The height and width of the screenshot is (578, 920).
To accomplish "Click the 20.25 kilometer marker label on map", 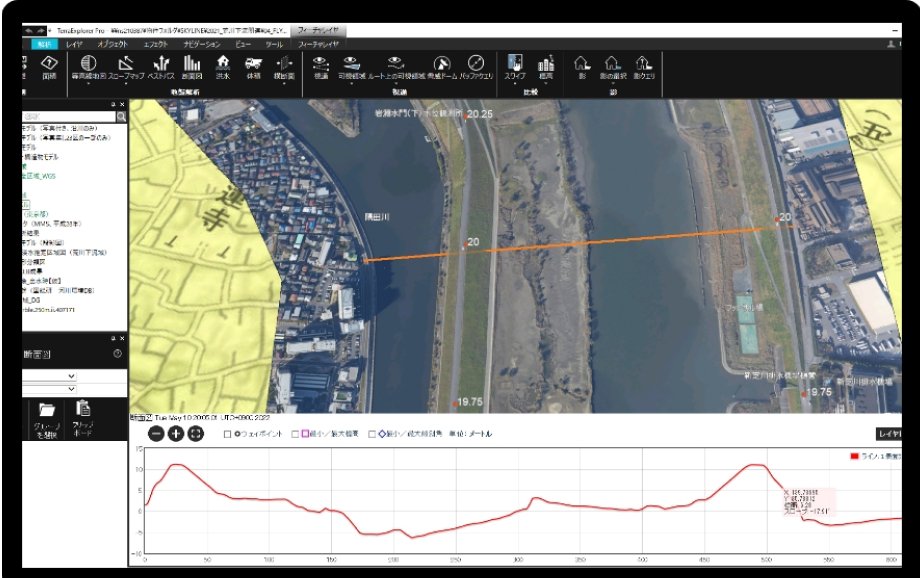I will [x=480, y=114].
